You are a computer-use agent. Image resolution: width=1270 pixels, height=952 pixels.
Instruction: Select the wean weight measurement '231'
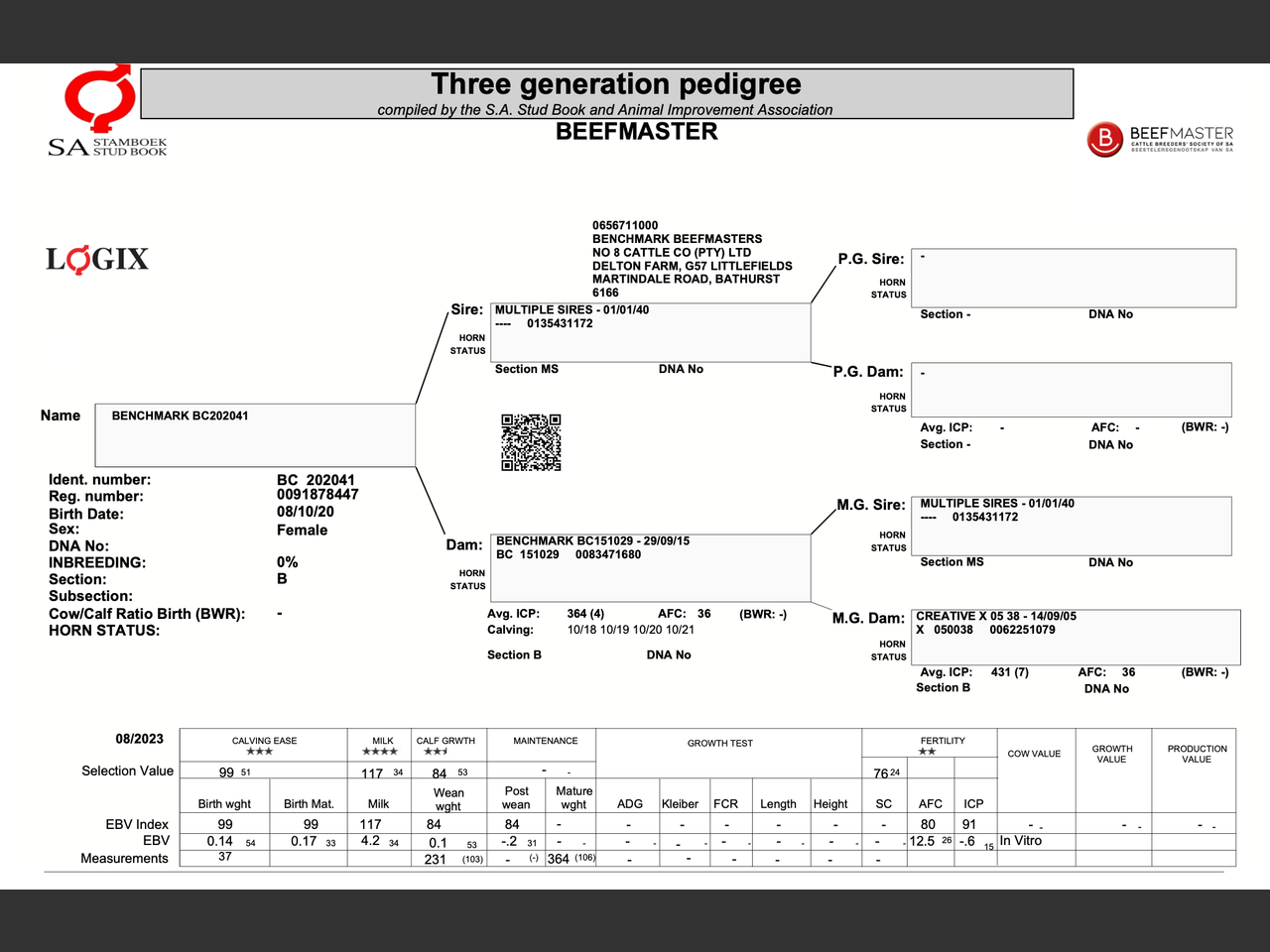click(435, 860)
